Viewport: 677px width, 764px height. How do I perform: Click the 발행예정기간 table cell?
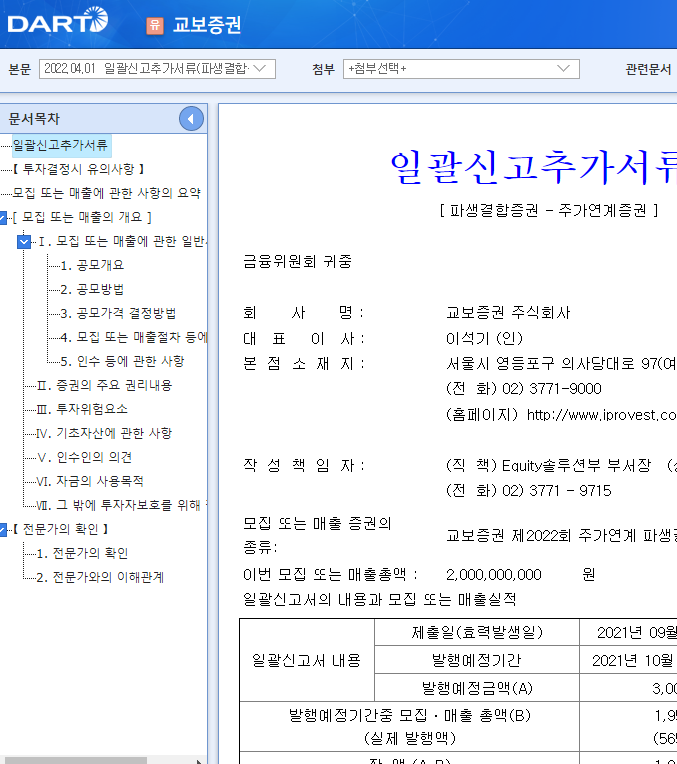point(477,660)
